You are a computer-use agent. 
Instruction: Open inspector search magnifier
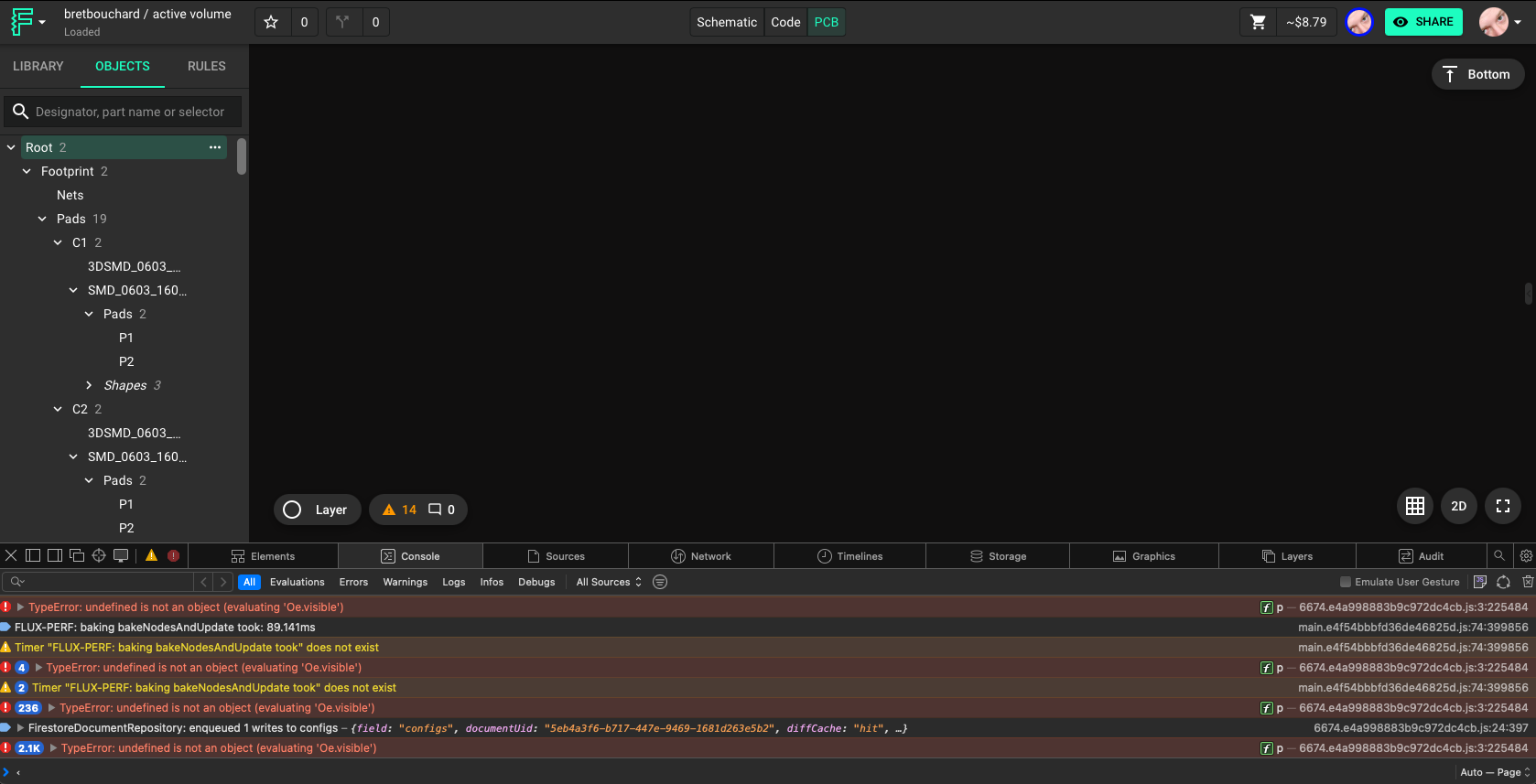coord(1499,555)
